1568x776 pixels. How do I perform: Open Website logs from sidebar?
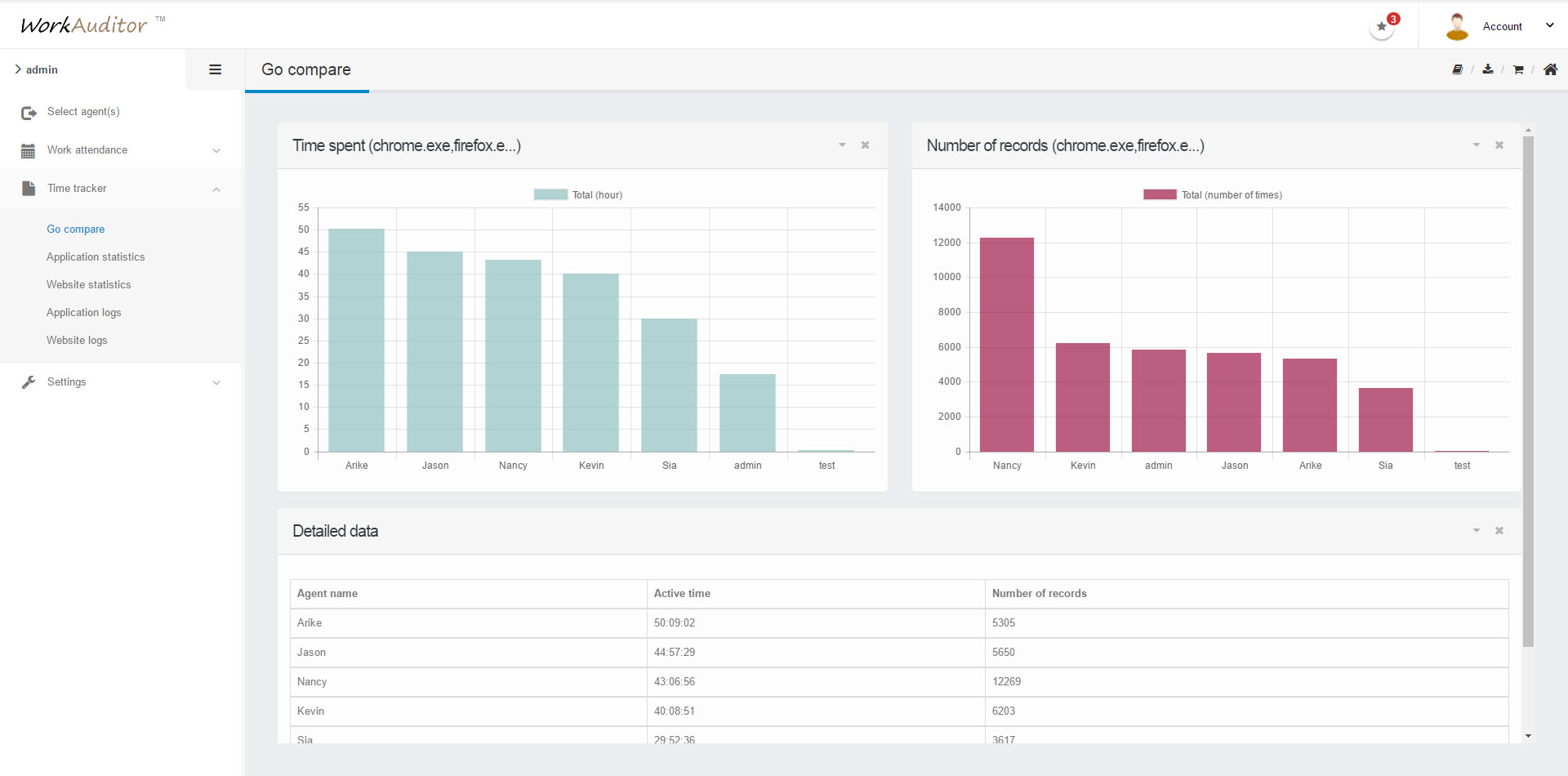click(77, 340)
